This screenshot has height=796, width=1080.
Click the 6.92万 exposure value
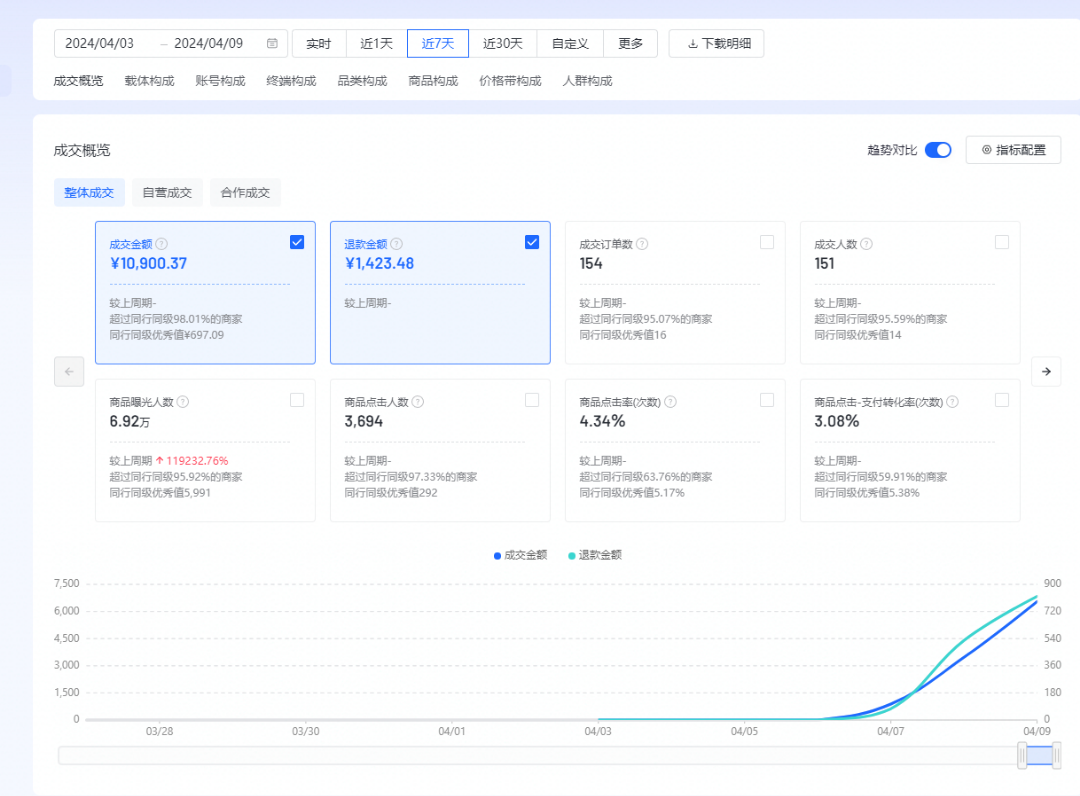click(x=129, y=421)
